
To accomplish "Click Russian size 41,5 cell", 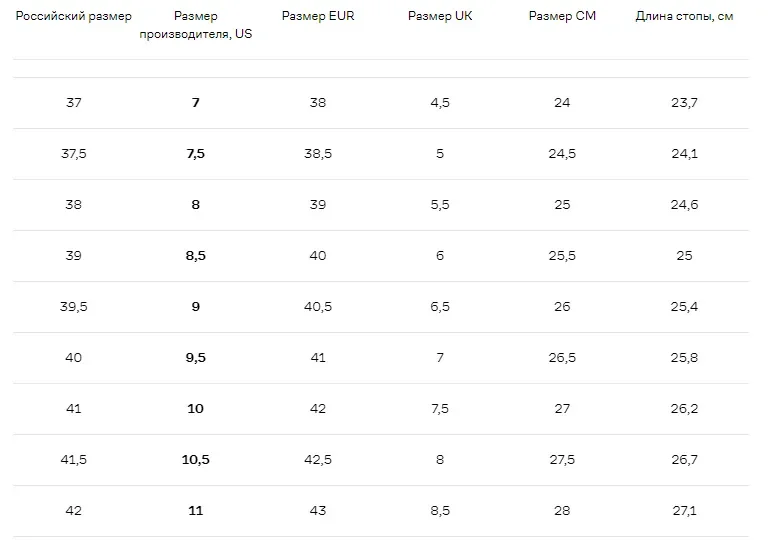I will [74, 460].
